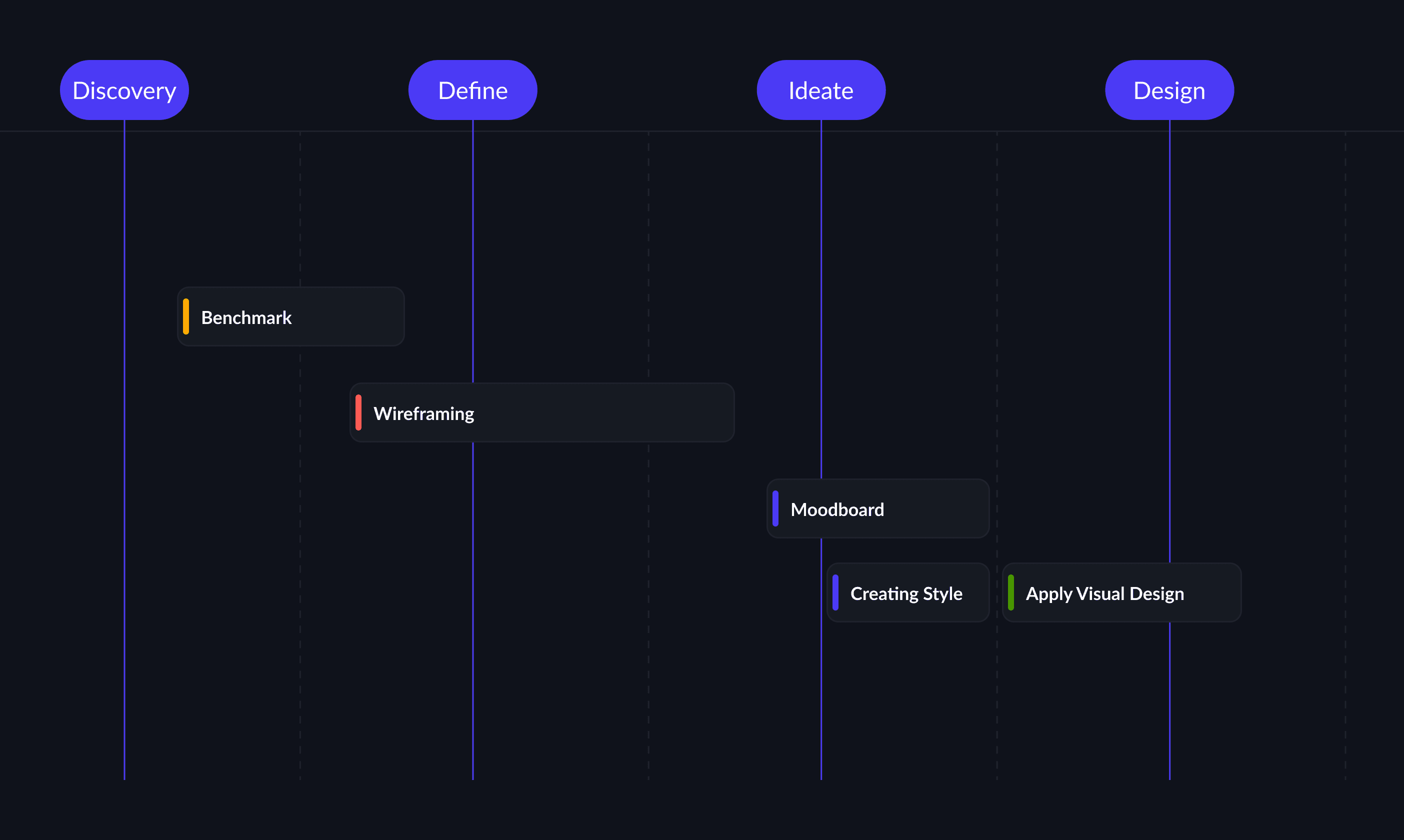Click the Creating Style label text
1404x840 pixels.
point(906,594)
